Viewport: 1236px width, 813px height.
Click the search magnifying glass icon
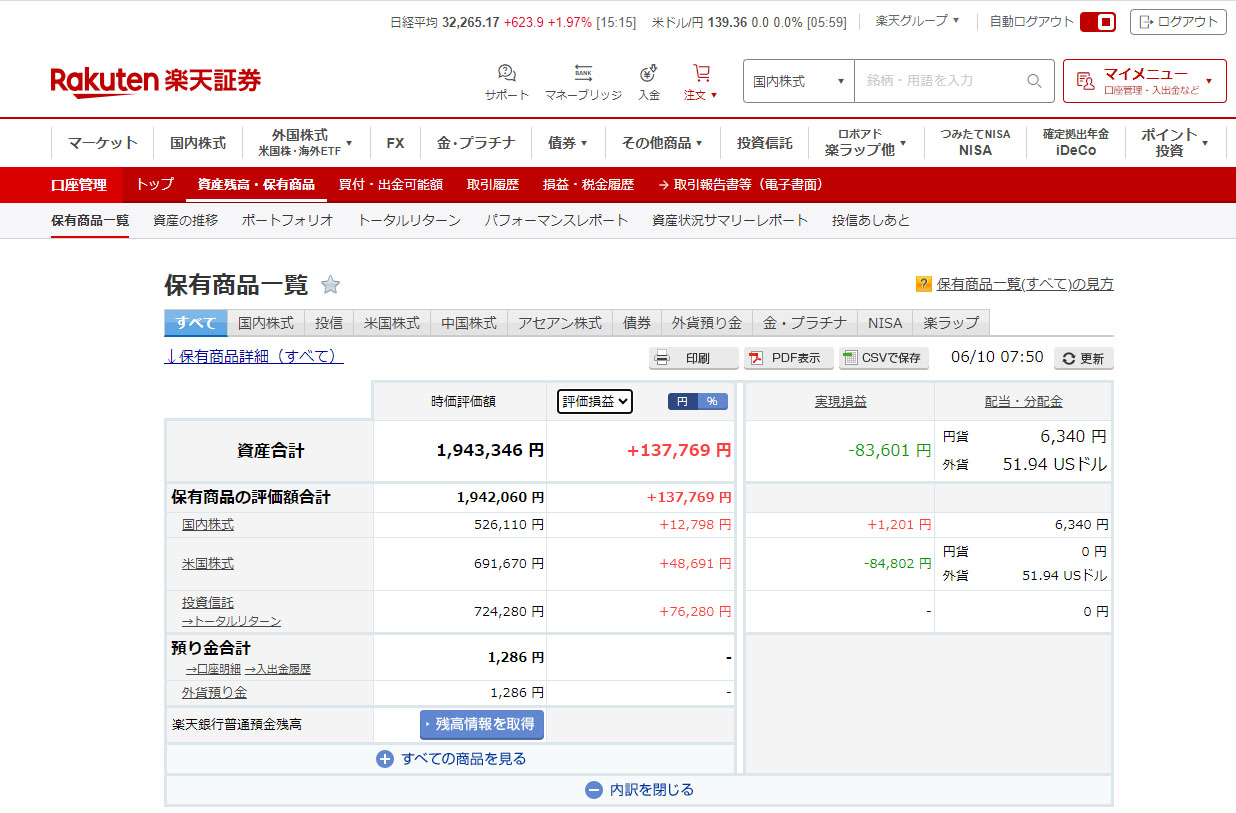[1034, 81]
